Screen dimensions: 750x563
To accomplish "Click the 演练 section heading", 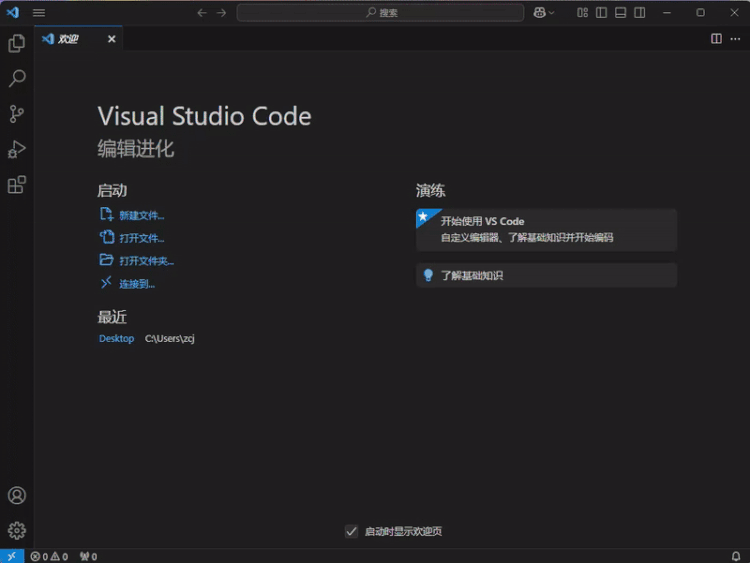I will pos(430,190).
